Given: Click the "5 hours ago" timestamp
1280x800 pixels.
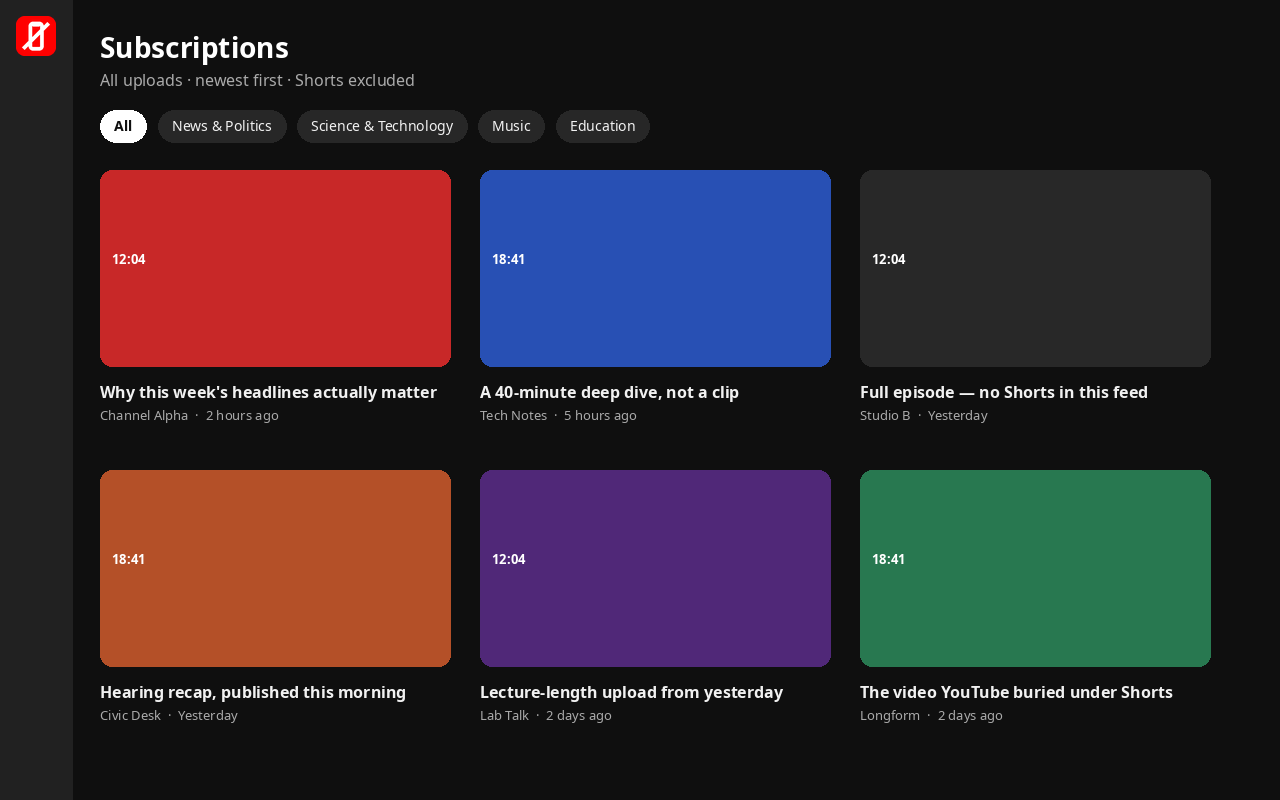Looking at the screenshot, I should pos(600,415).
